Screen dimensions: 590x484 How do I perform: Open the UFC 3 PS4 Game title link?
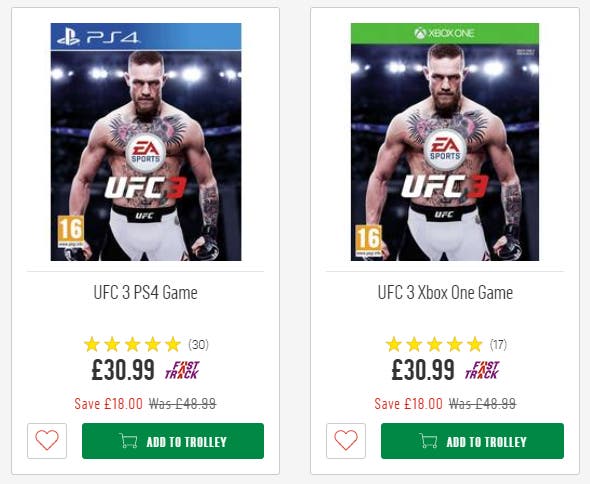click(146, 293)
